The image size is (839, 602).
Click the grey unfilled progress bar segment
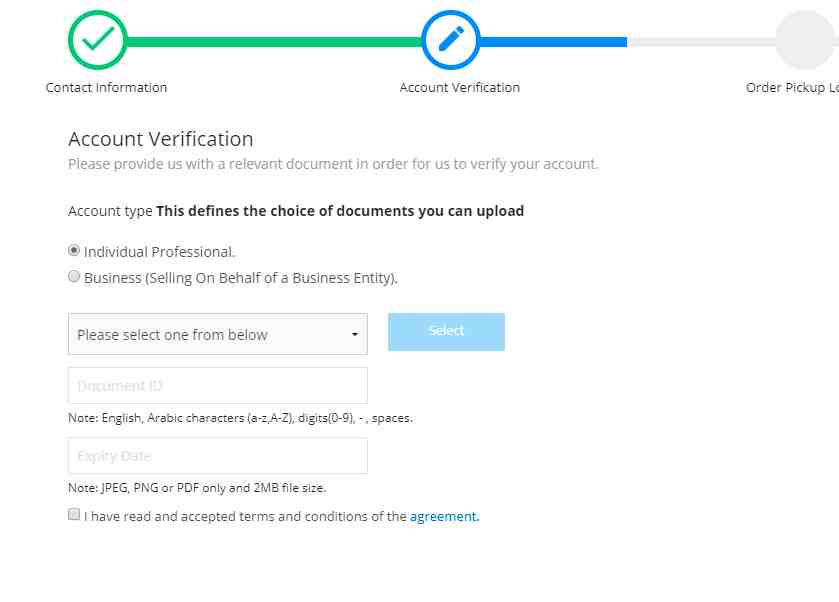point(700,42)
